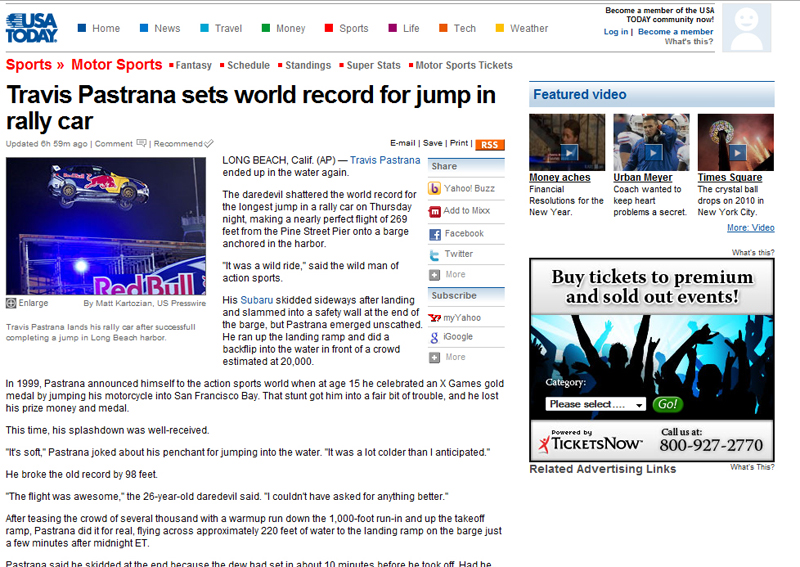The height and width of the screenshot is (567, 800).
Task: Click the Enlarge text link
Action: coord(33,303)
